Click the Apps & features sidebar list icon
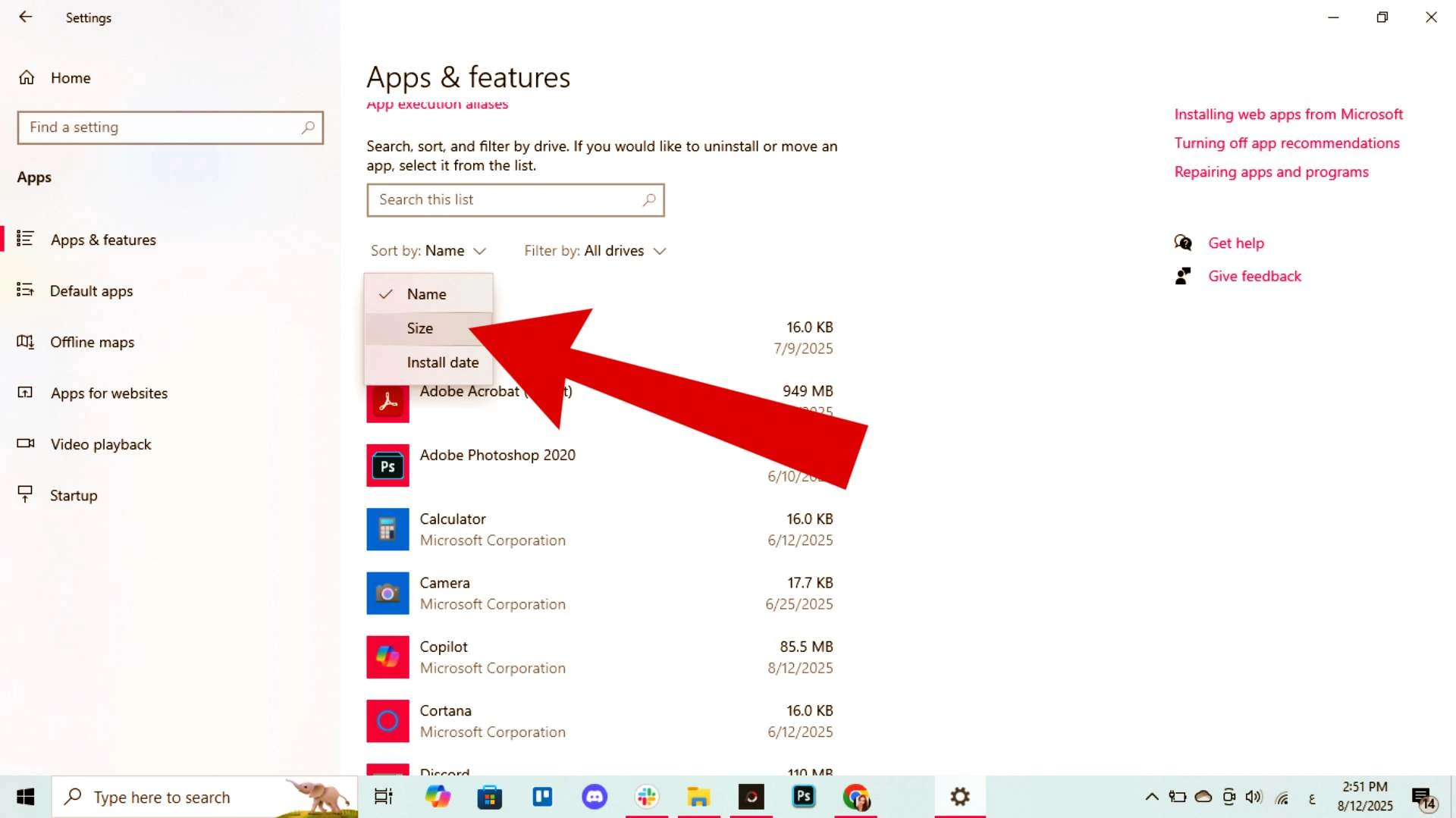The image size is (1456, 818). pos(25,239)
